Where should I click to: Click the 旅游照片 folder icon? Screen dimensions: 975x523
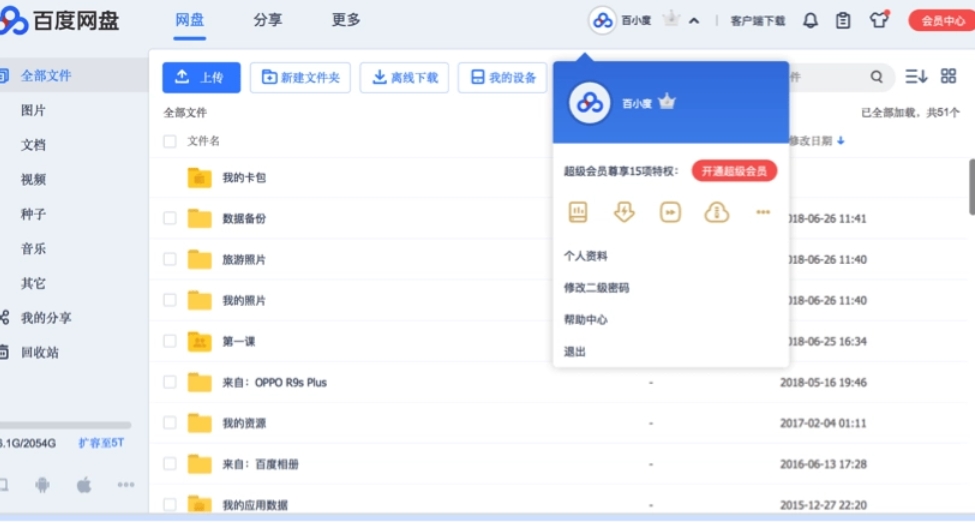(200, 259)
